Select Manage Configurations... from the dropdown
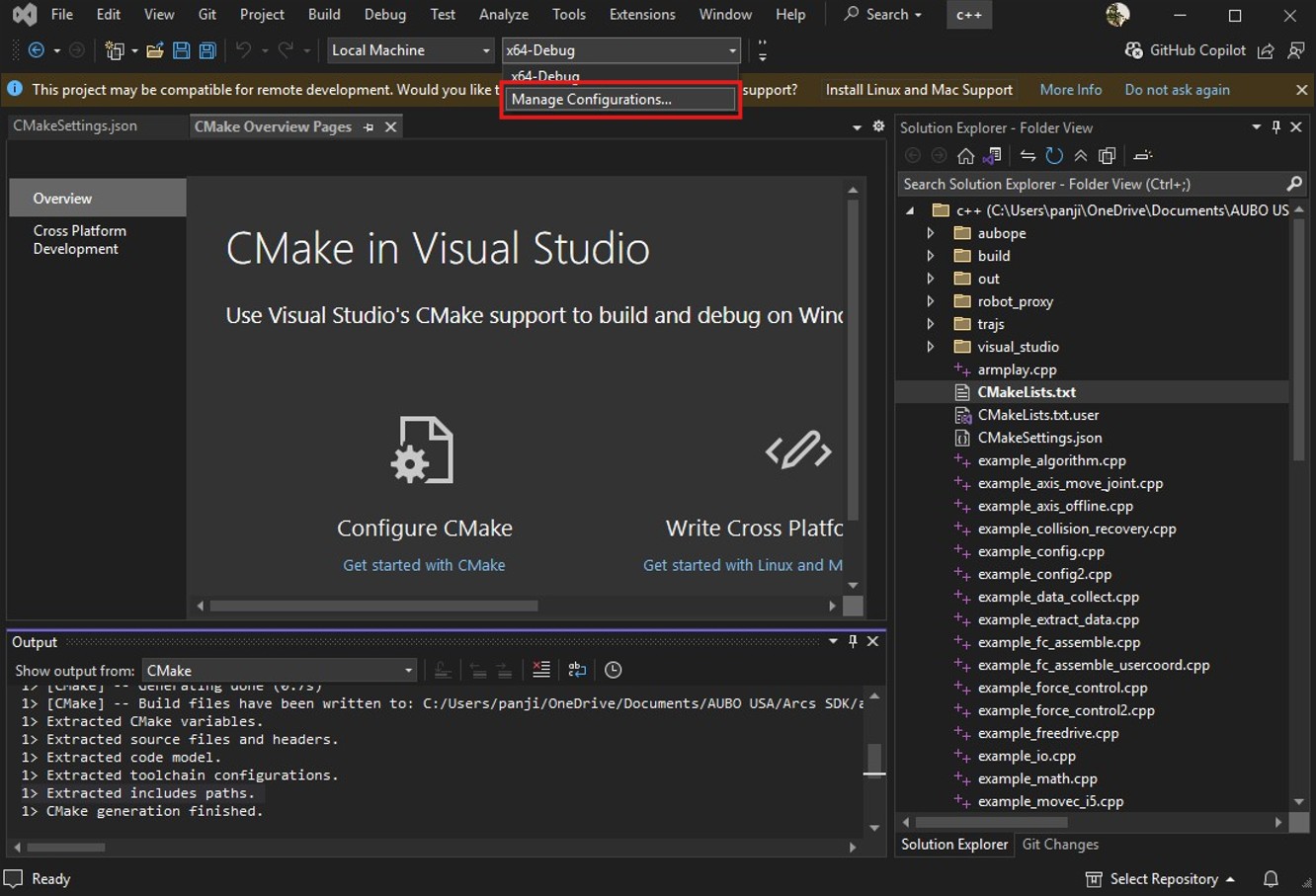The image size is (1316, 896). (619, 99)
